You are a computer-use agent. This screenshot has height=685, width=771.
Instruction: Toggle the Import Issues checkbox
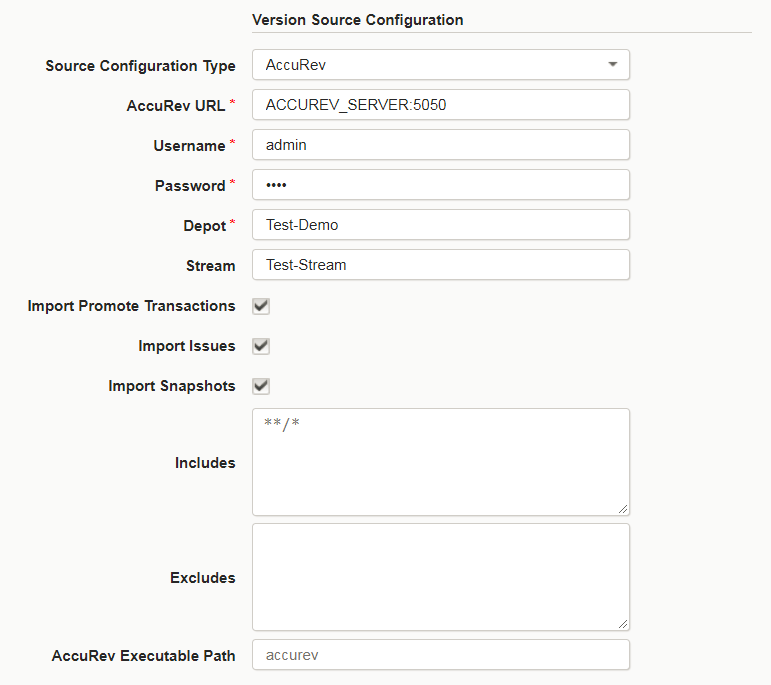(261, 346)
